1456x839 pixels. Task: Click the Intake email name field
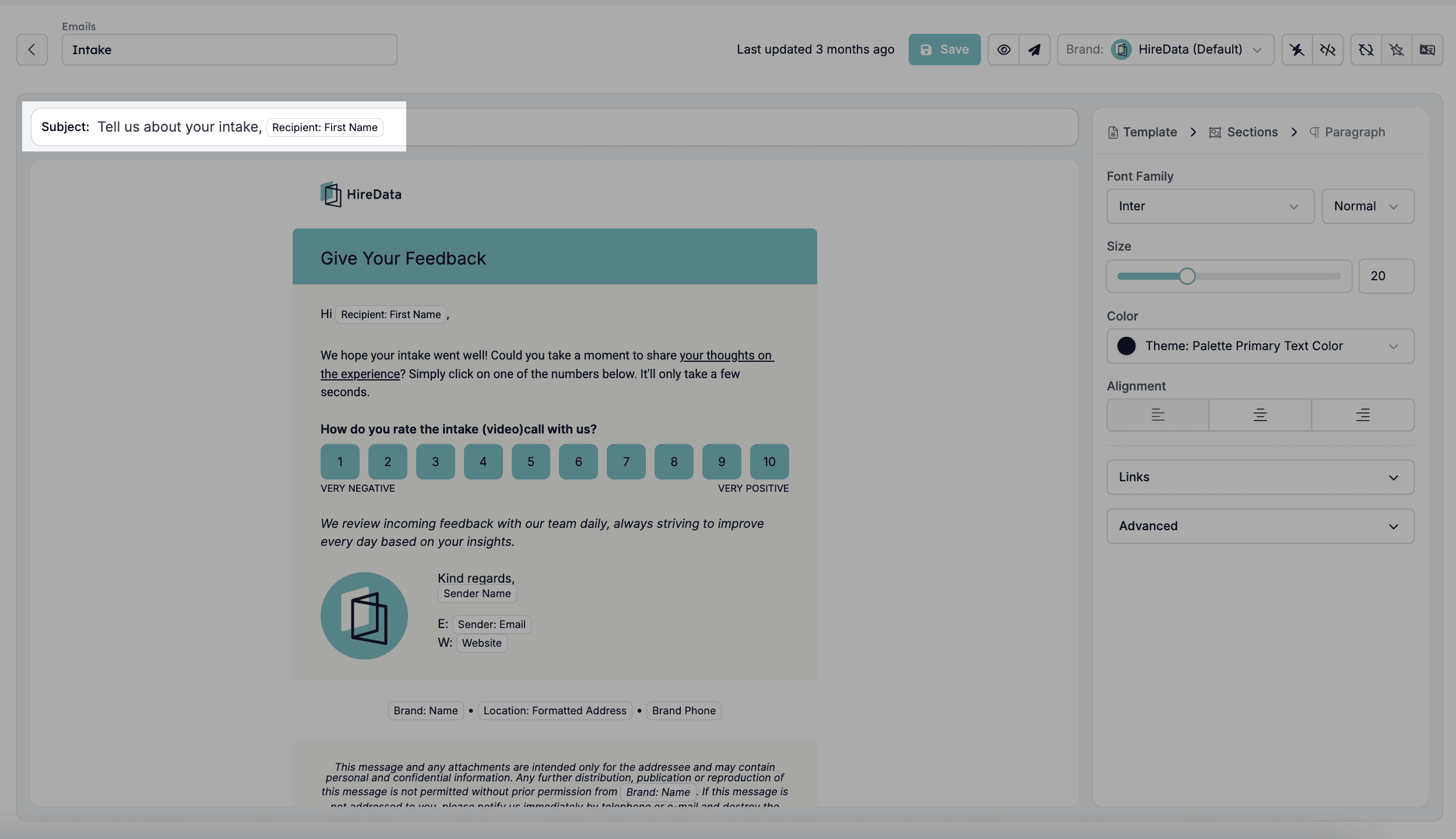tap(230, 50)
